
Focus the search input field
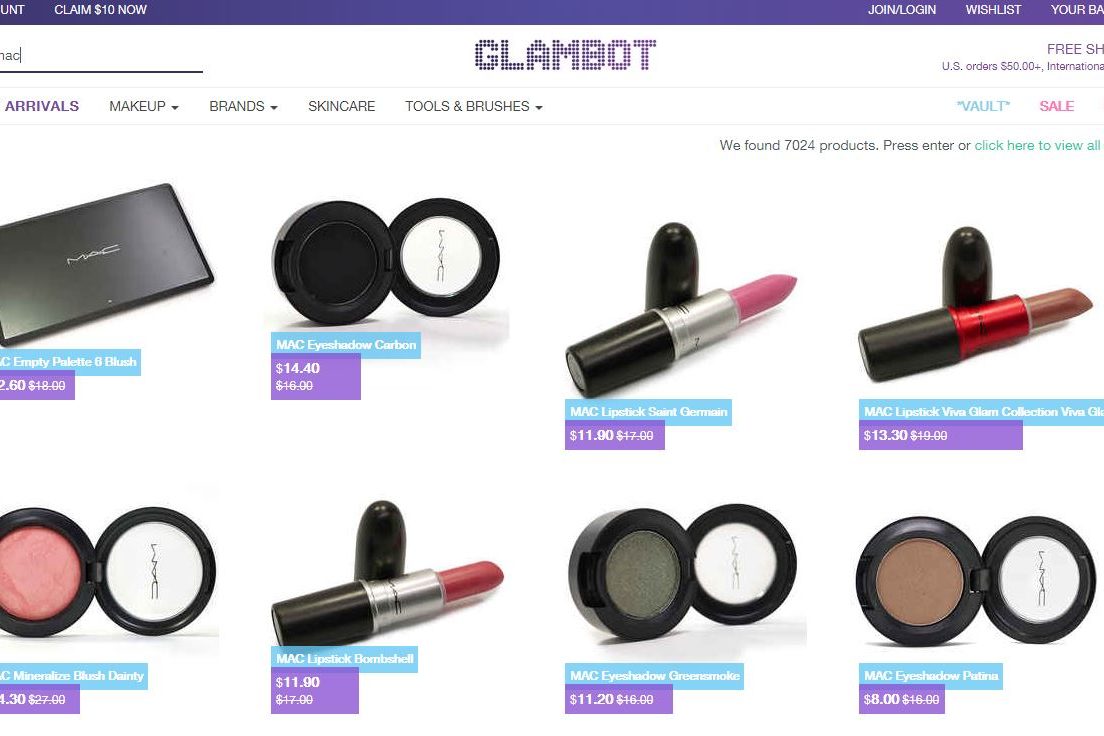[x=101, y=56]
